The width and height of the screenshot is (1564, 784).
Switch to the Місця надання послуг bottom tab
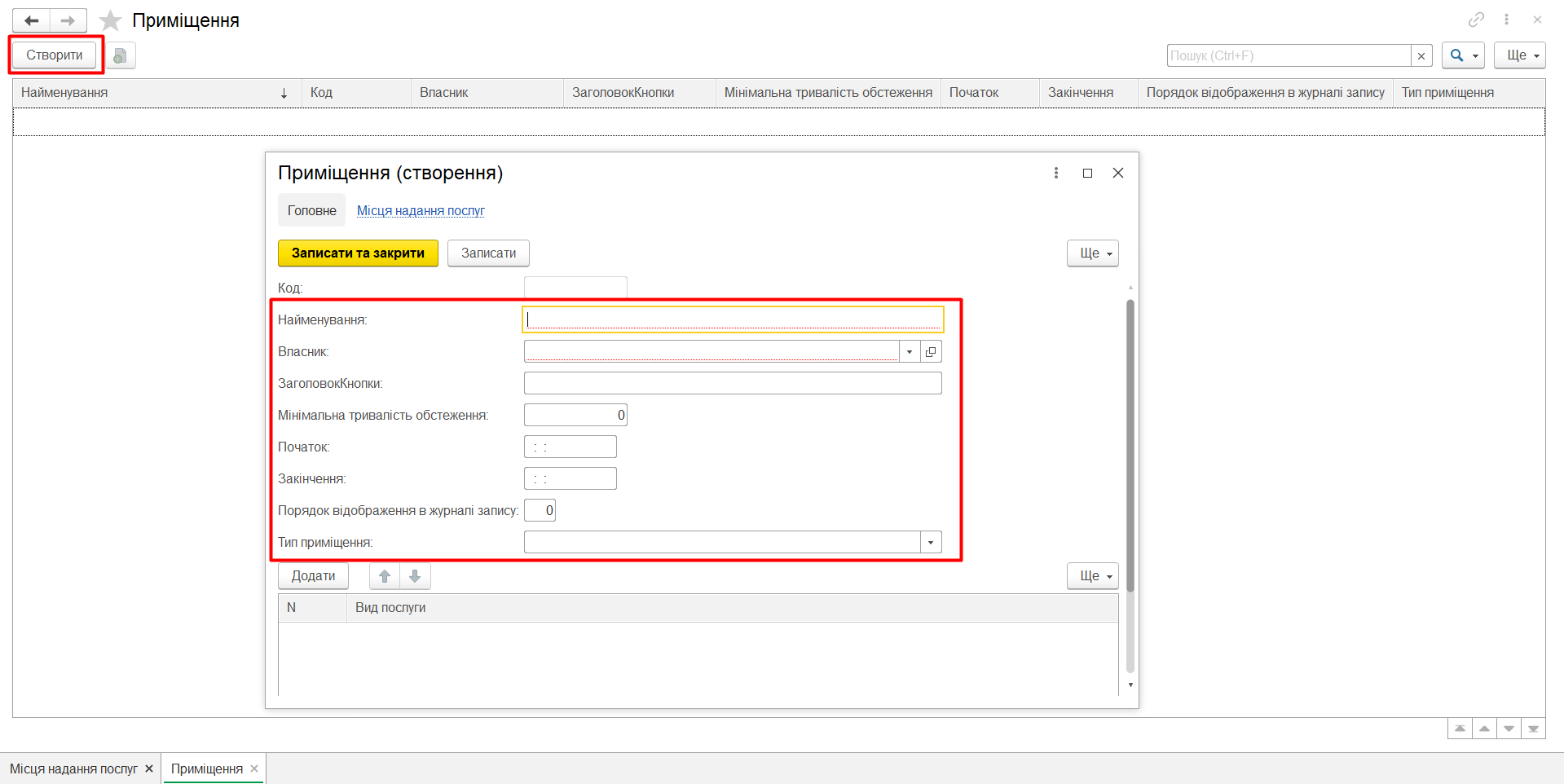point(73,769)
